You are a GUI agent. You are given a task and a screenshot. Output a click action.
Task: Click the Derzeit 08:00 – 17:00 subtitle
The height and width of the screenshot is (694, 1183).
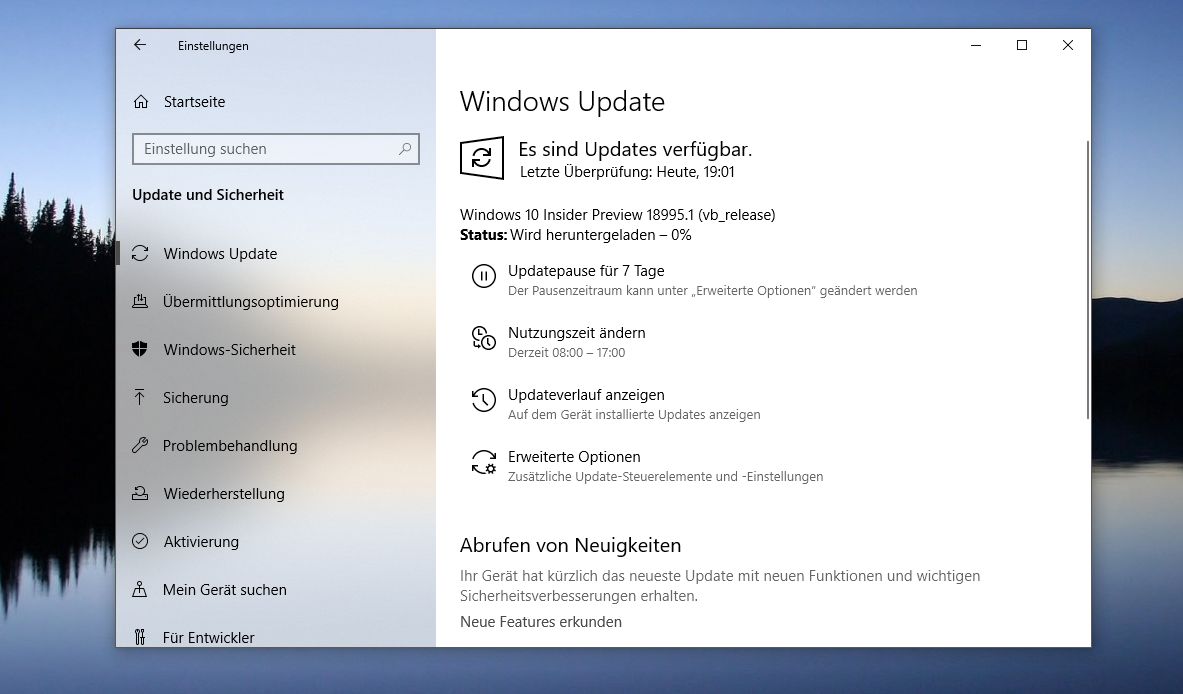(x=567, y=352)
